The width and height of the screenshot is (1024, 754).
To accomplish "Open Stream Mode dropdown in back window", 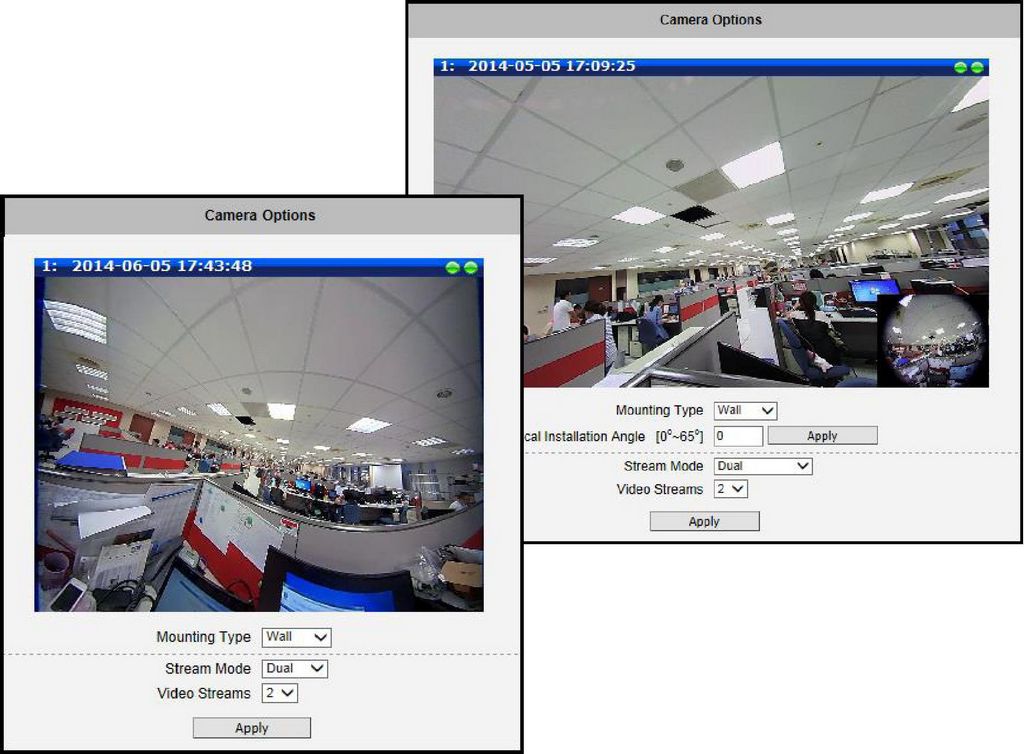I will point(763,466).
